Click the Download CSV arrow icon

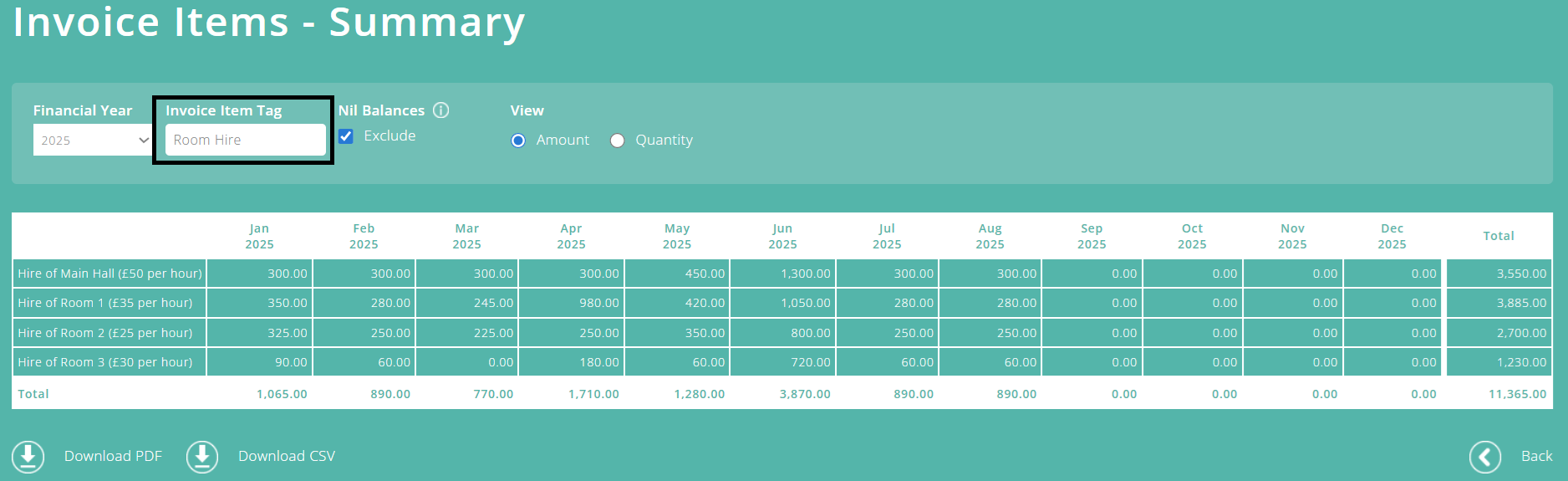[202, 457]
